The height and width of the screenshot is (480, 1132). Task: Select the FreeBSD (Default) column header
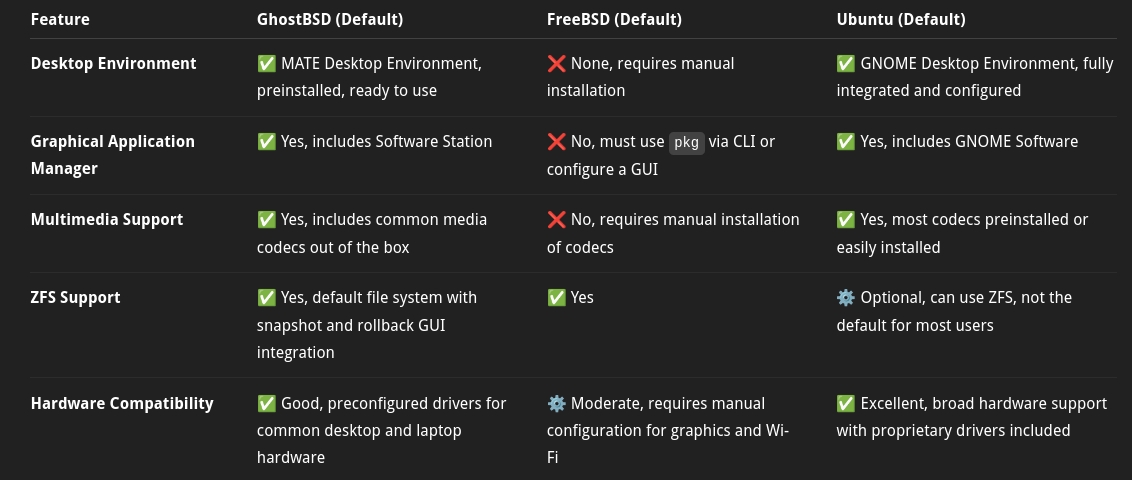[614, 19]
